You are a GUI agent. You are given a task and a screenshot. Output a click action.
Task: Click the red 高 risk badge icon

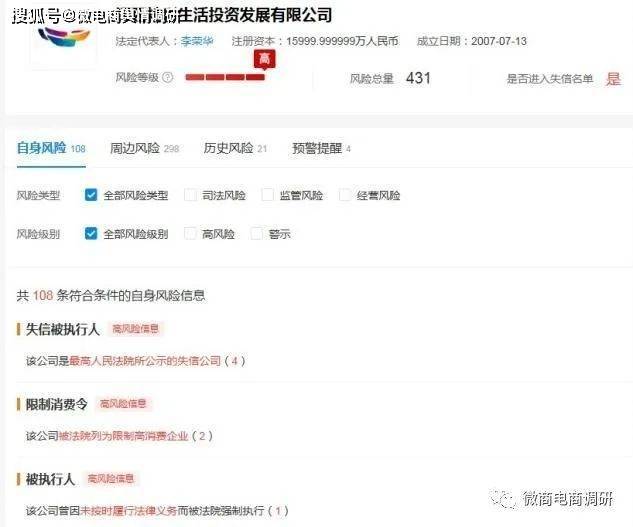(264, 59)
